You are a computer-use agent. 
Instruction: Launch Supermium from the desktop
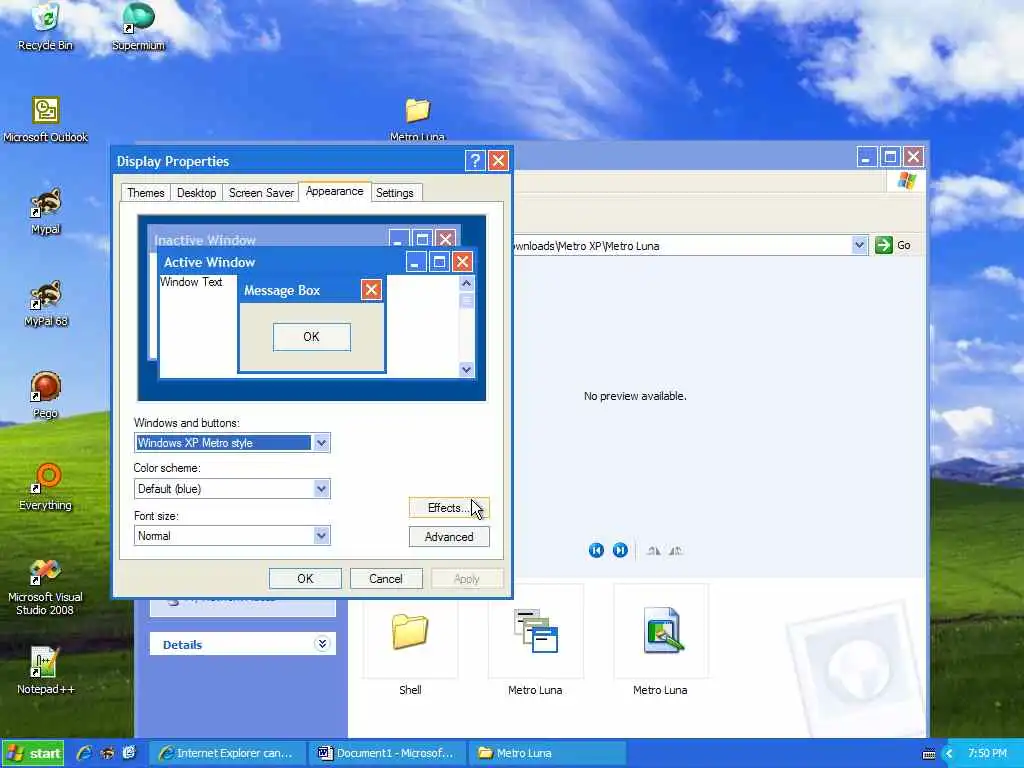[x=138, y=26]
